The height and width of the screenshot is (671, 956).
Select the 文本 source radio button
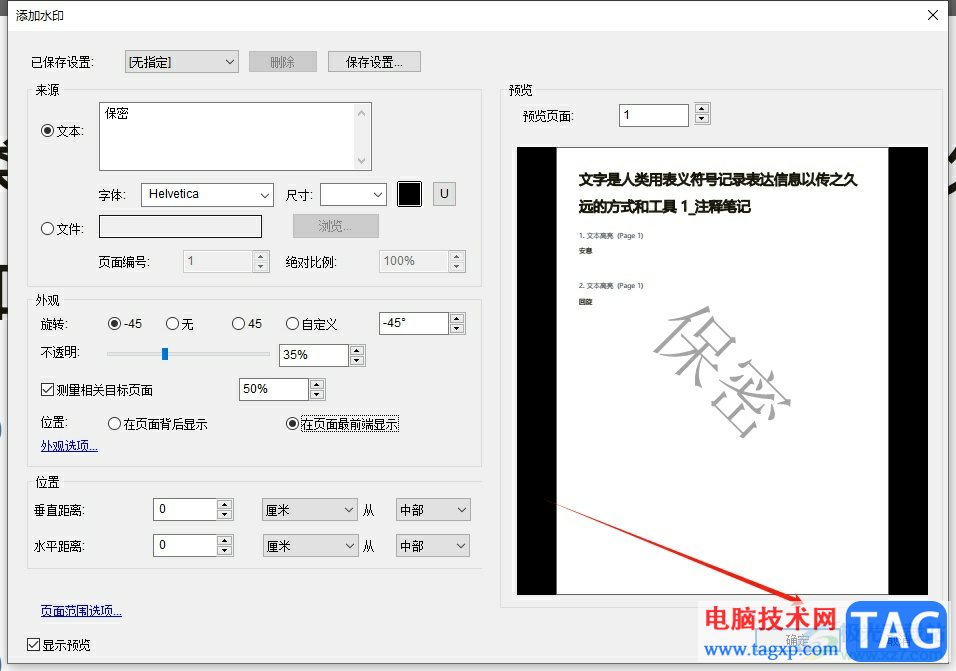(x=47, y=130)
